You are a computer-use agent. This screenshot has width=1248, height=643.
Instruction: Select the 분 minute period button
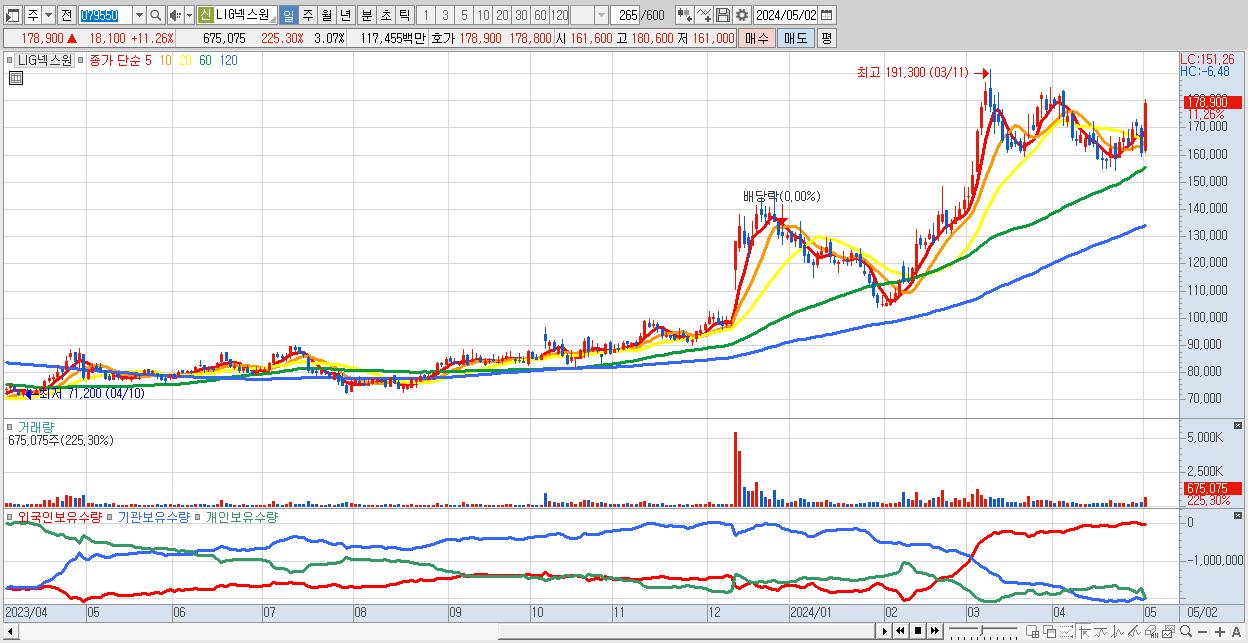click(x=366, y=15)
